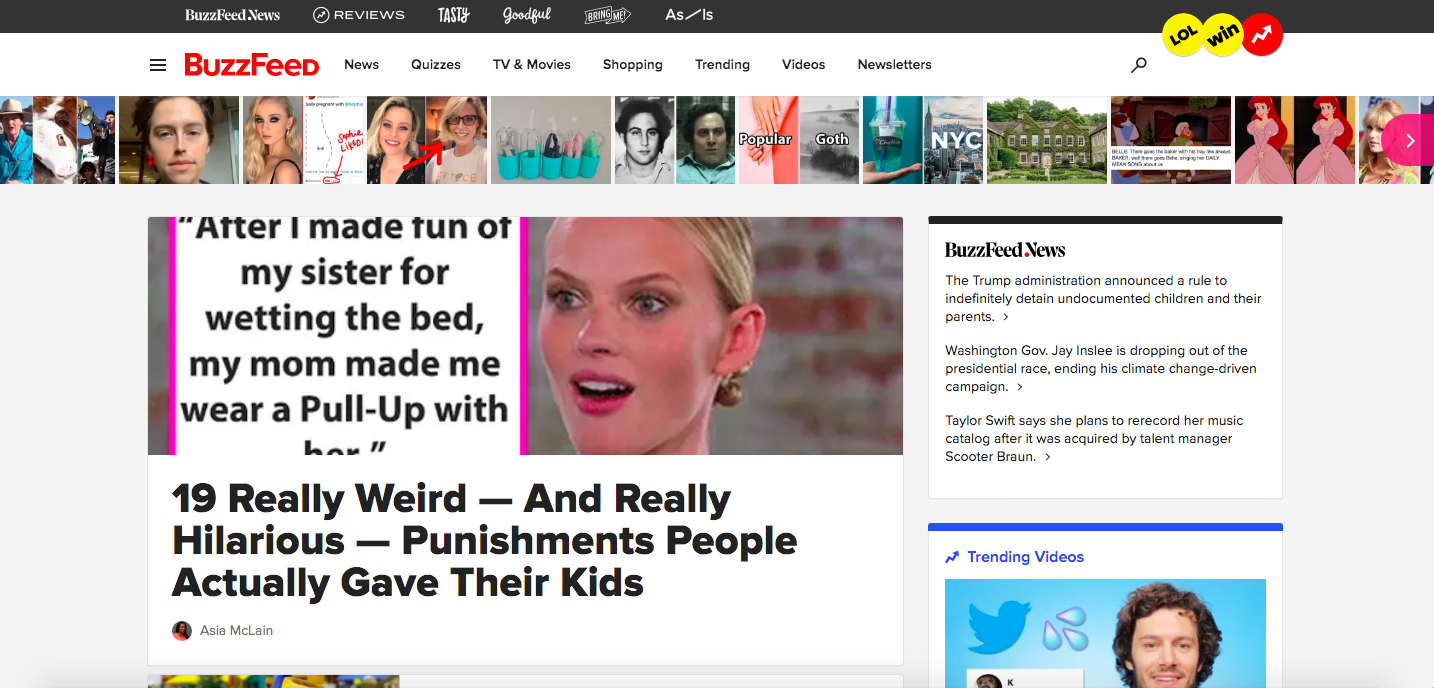This screenshot has height=688, width=1434.
Task: Open the Ariel pink dress thumbnail
Action: click(1295, 140)
